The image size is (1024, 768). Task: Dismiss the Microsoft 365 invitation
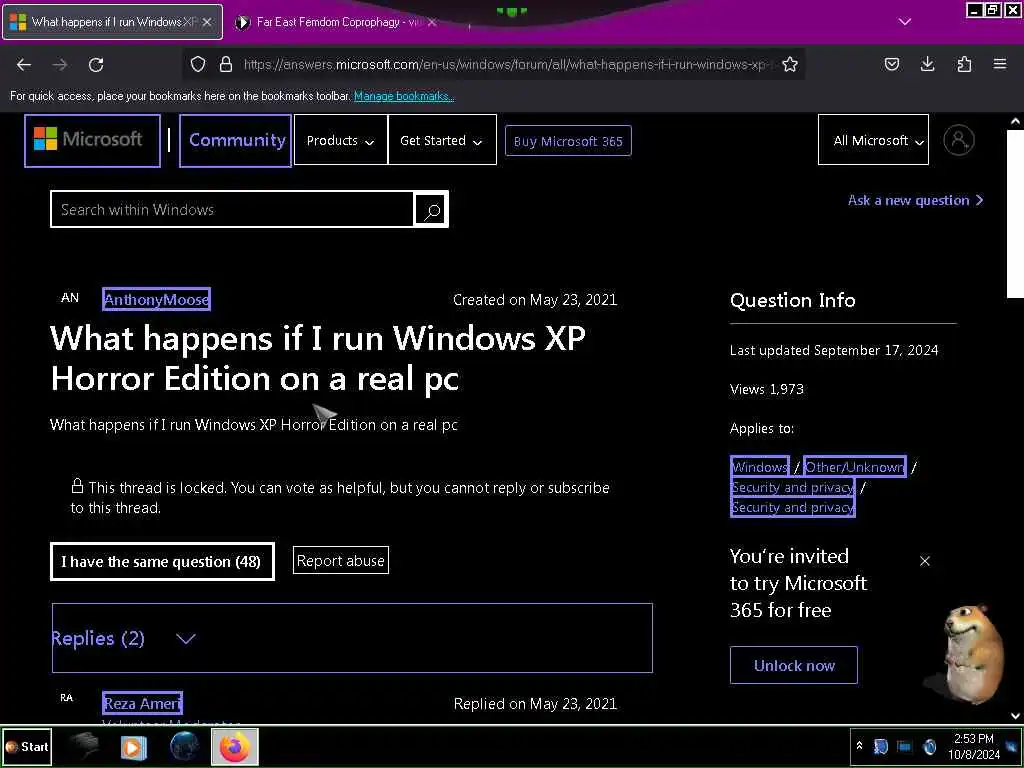click(925, 561)
